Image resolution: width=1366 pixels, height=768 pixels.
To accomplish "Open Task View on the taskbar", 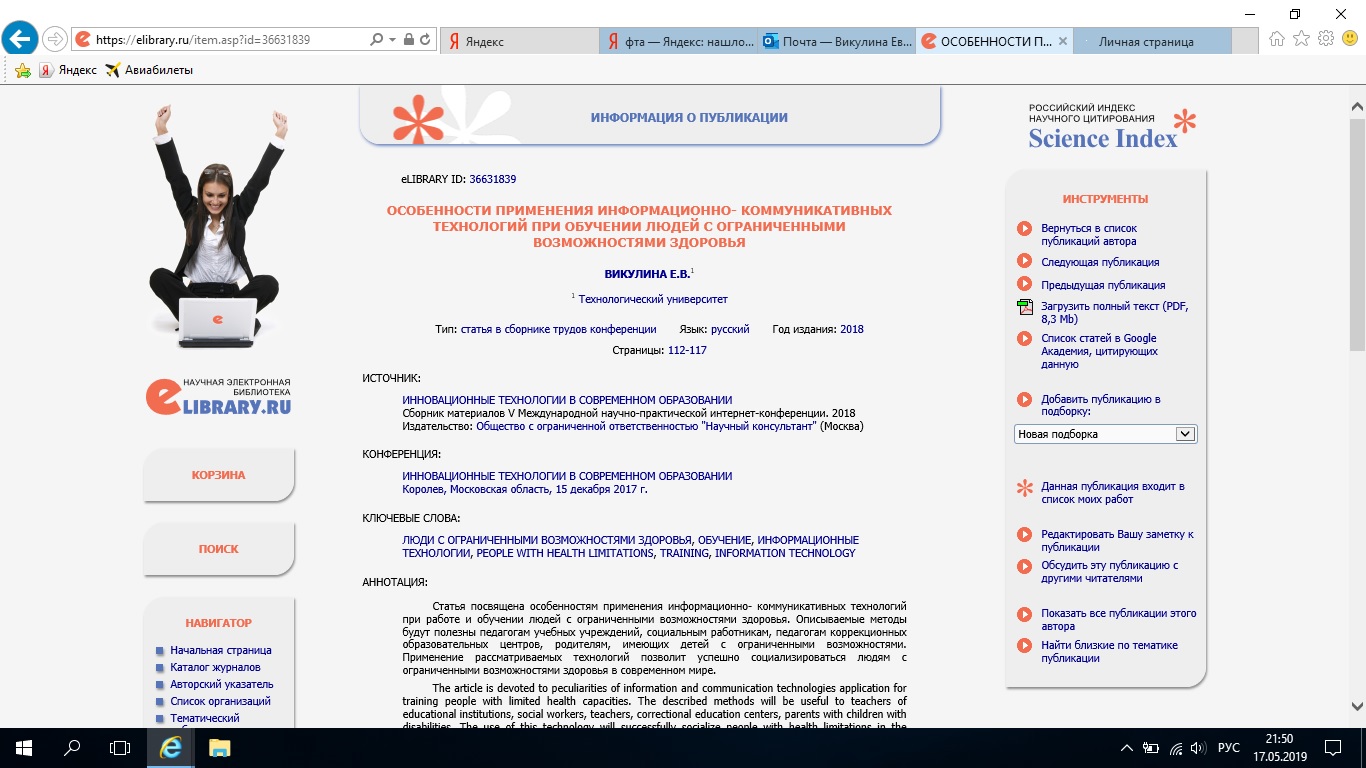I will tap(119, 747).
